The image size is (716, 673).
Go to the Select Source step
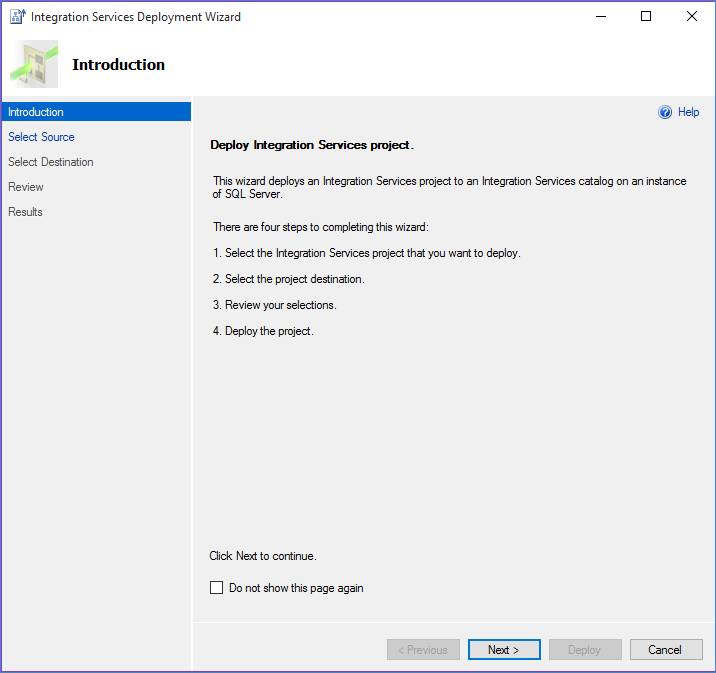(41, 137)
